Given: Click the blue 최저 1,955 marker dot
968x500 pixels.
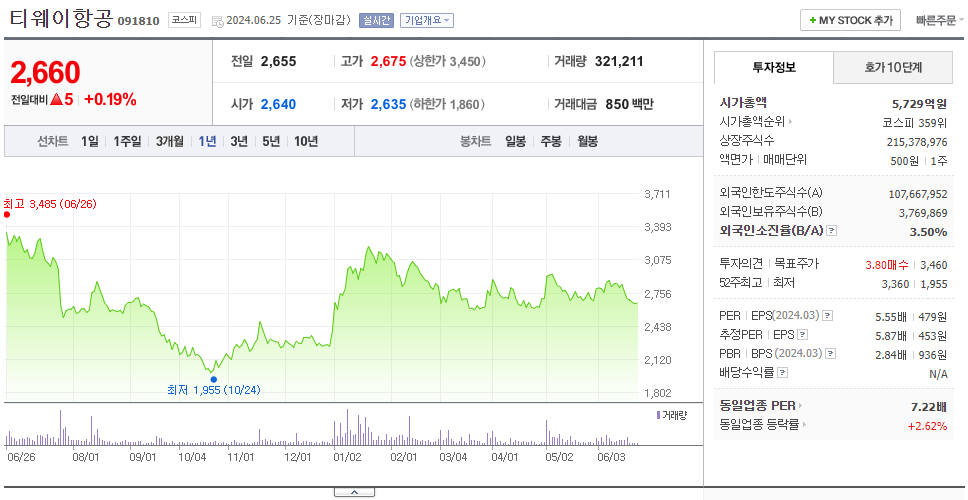Looking at the screenshot, I should (x=214, y=379).
